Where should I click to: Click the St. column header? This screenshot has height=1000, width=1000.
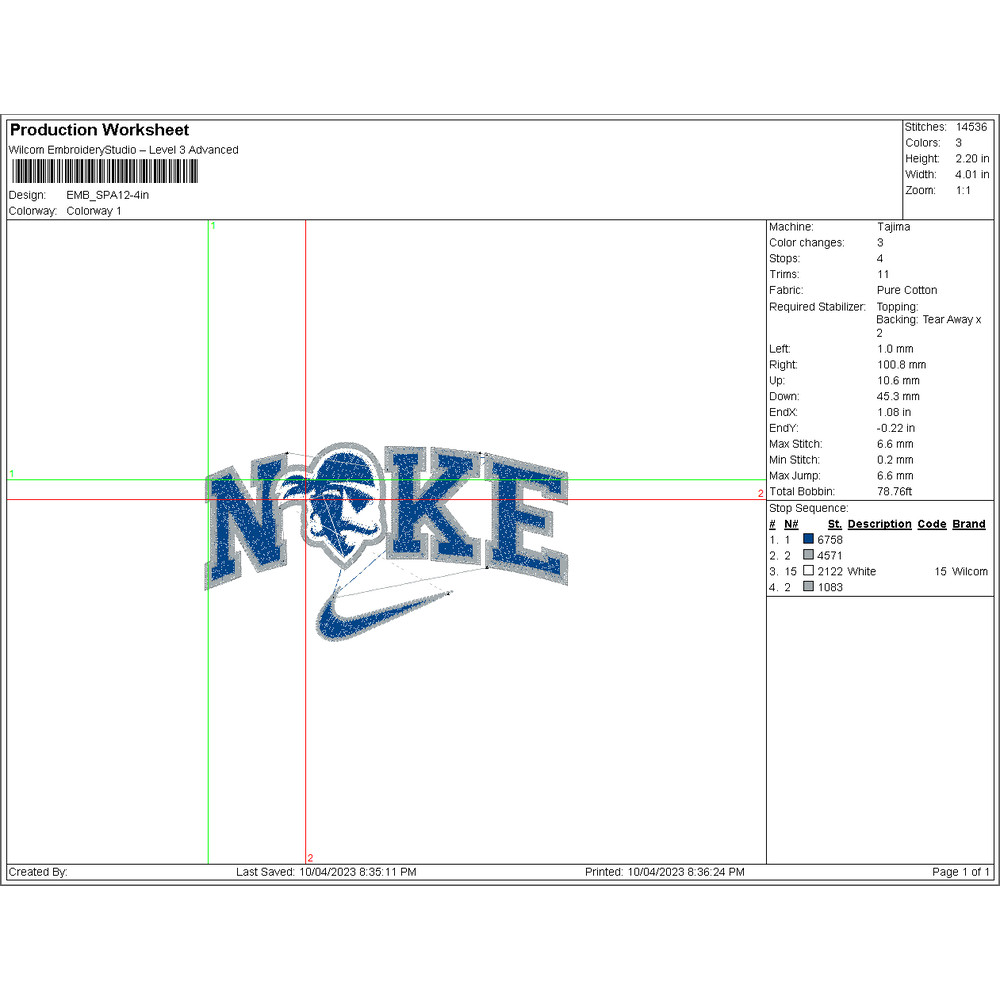(834, 524)
